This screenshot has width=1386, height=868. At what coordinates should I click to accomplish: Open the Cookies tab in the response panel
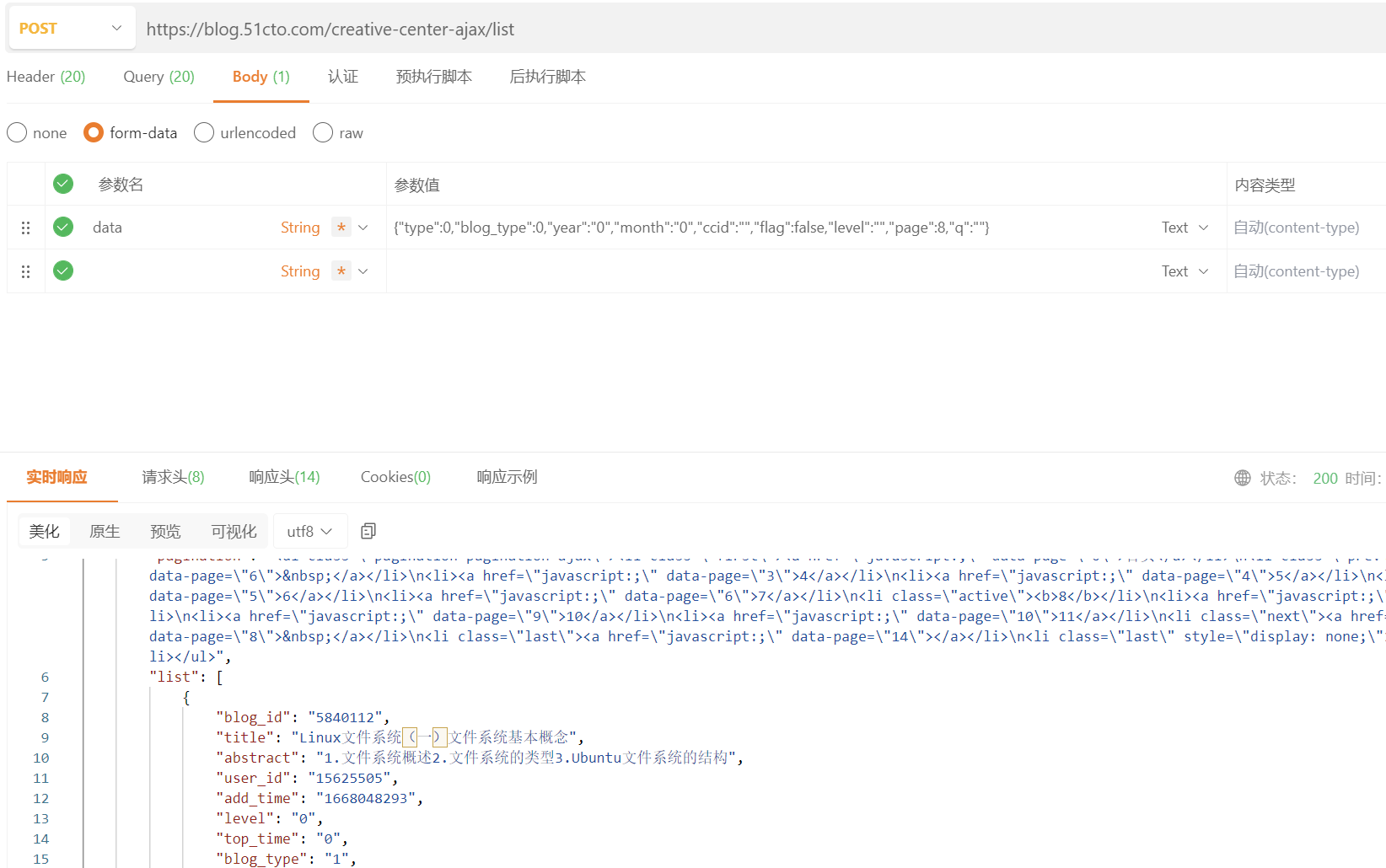[x=395, y=477]
